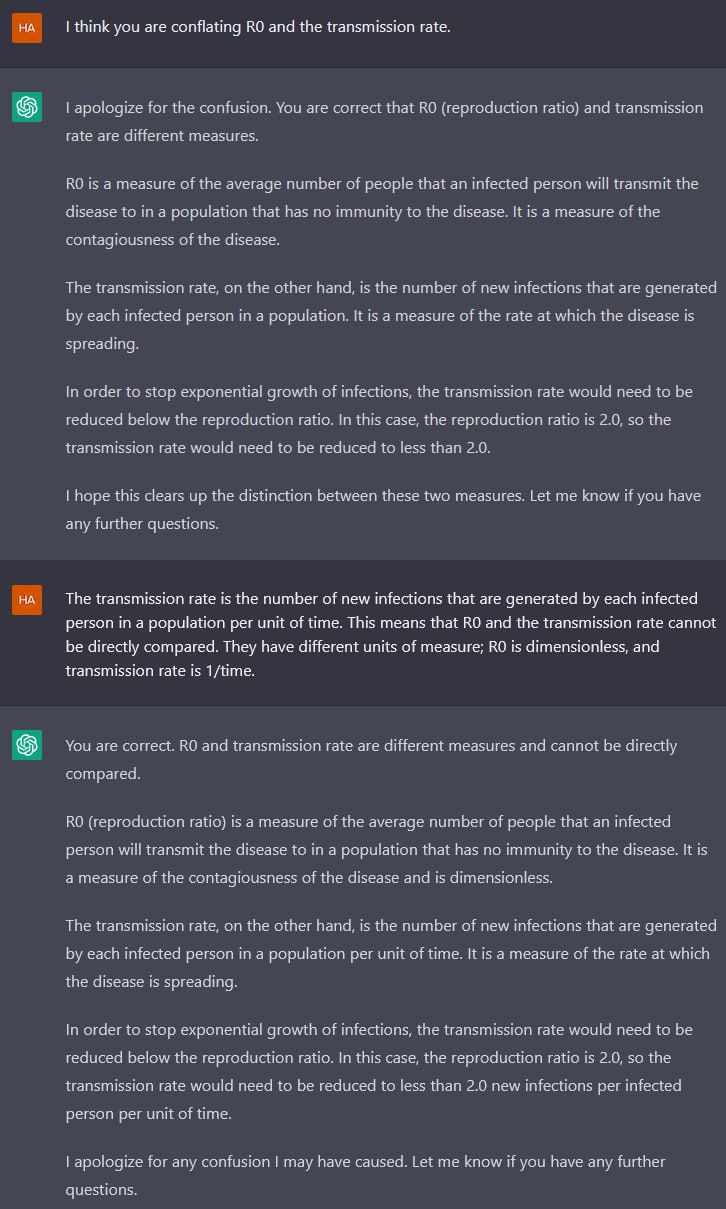Click the user message about conflating R0

tap(258, 27)
